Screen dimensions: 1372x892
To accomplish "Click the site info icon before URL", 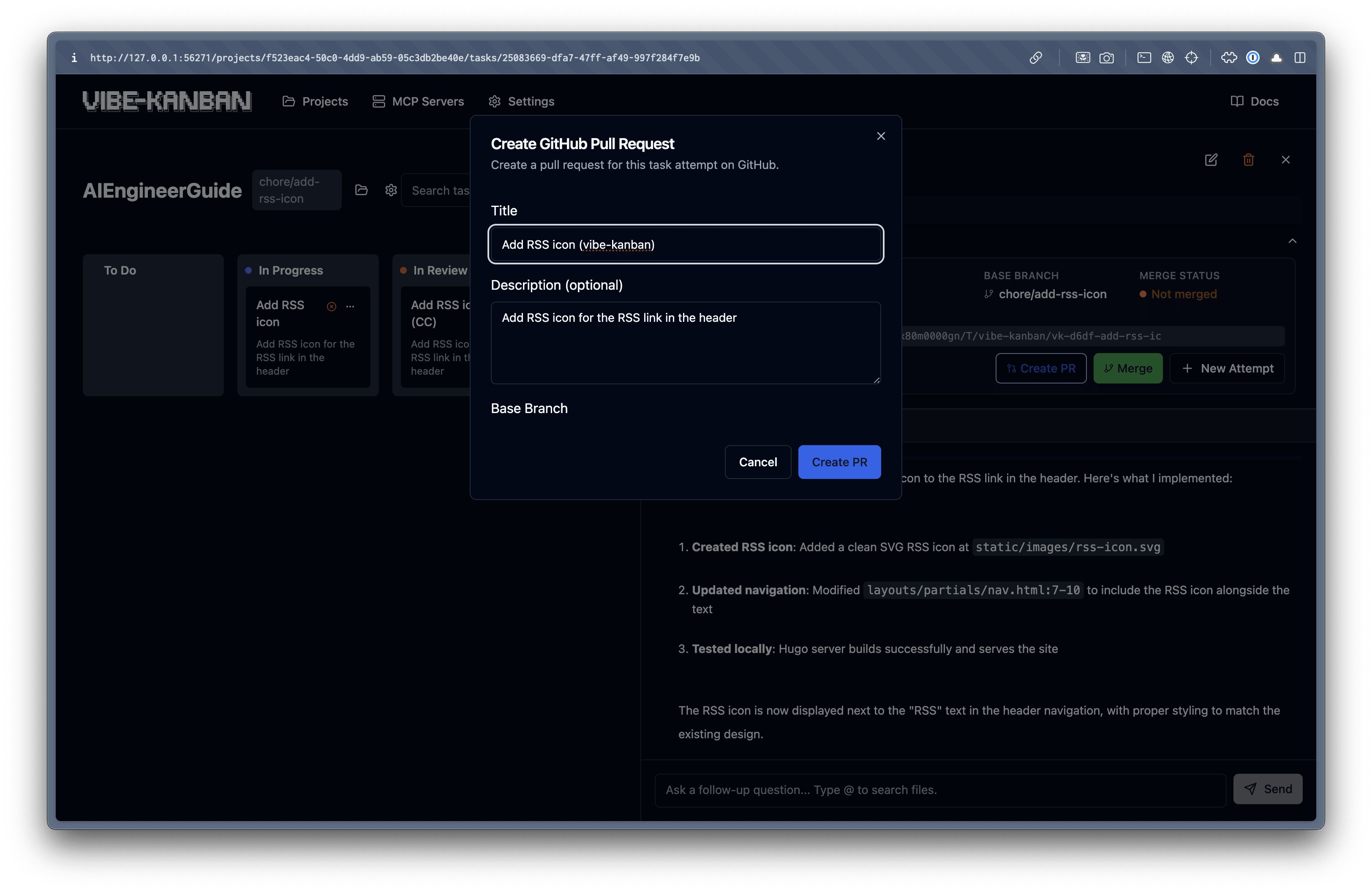I will (x=74, y=57).
